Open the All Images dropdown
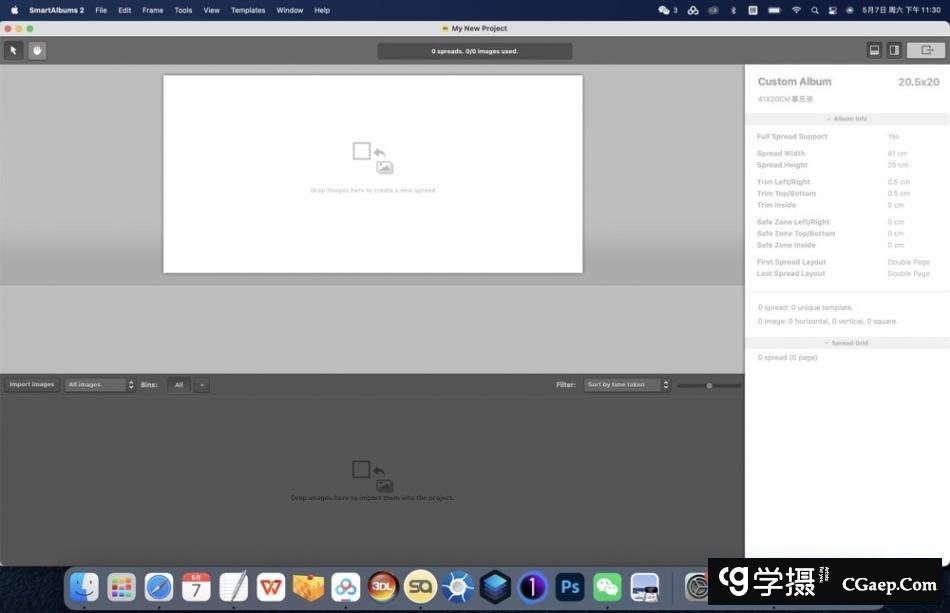 100,385
